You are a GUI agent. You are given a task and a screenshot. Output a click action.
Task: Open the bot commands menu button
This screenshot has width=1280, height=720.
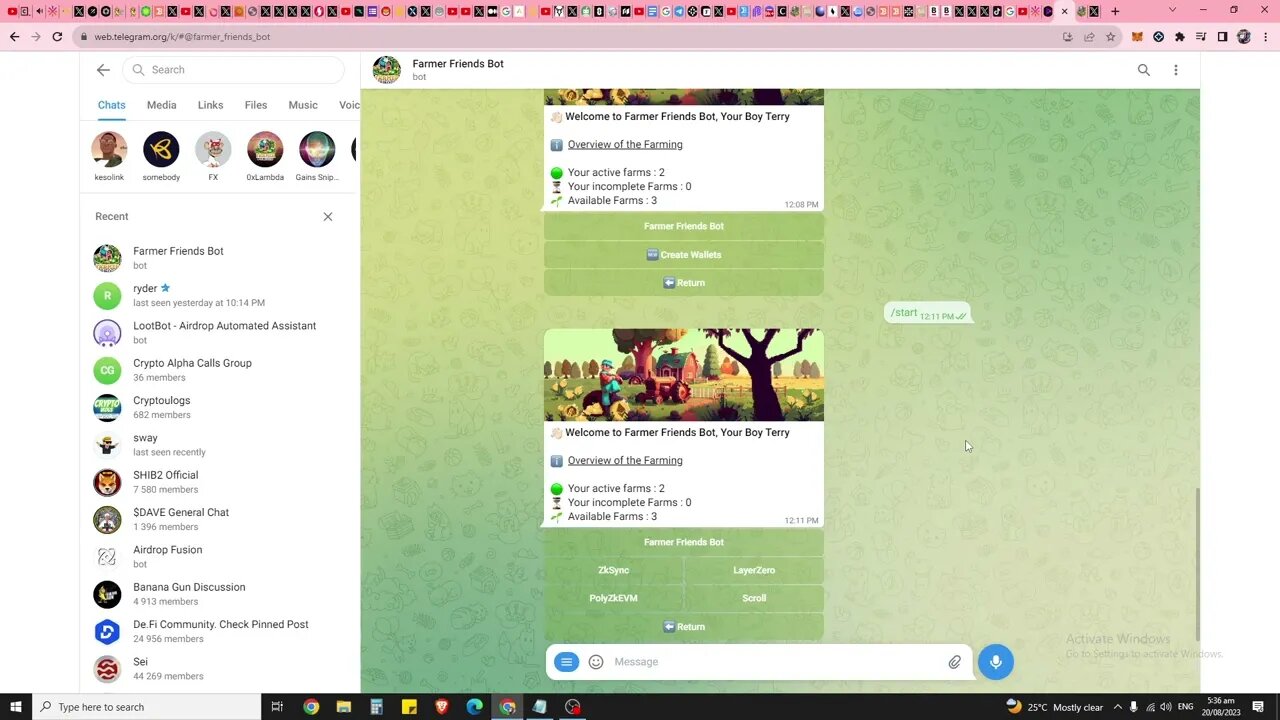click(x=566, y=662)
